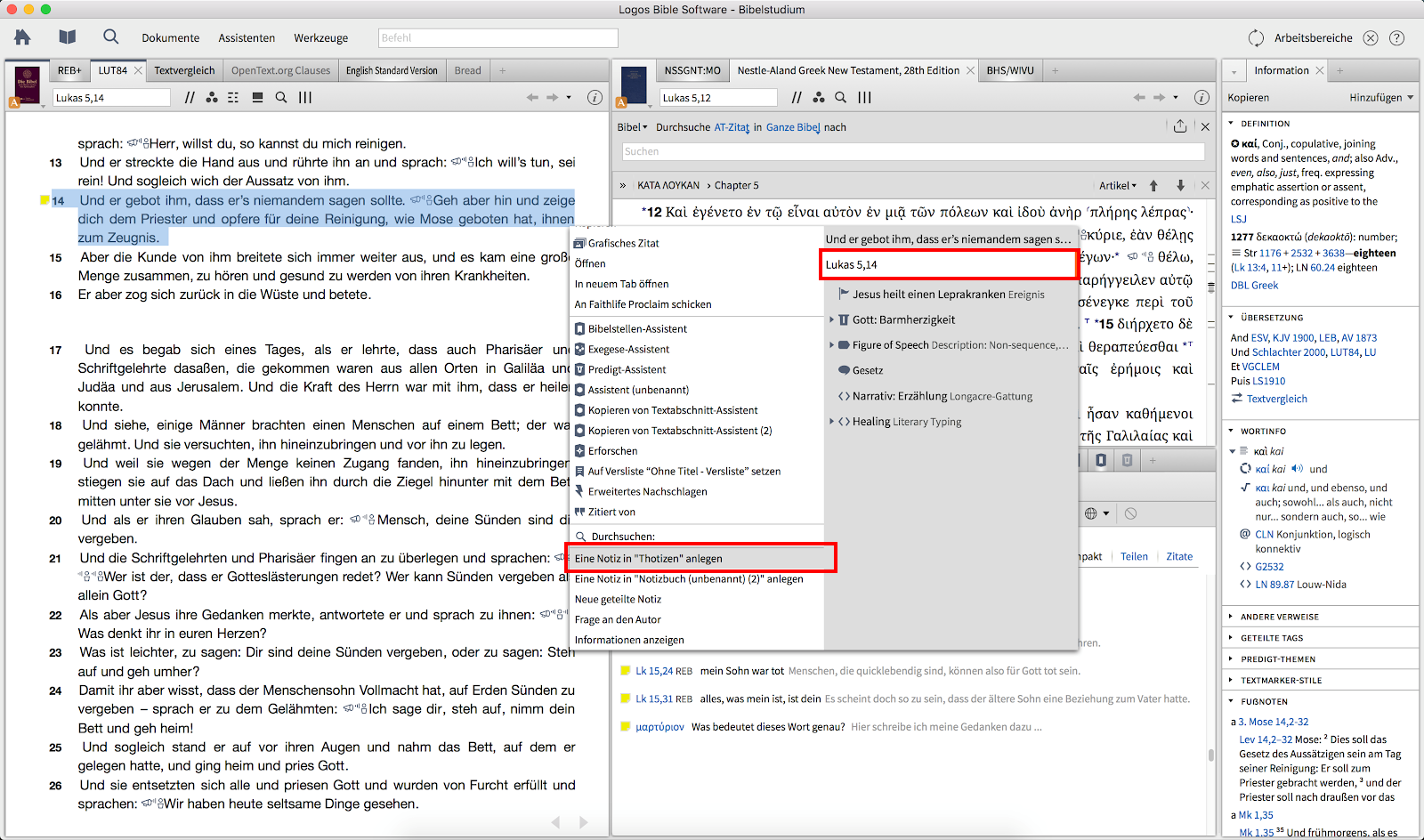Open visual filters icon in Nestle-Aland panel
1424x840 pixels.
[x=819, y=97]
